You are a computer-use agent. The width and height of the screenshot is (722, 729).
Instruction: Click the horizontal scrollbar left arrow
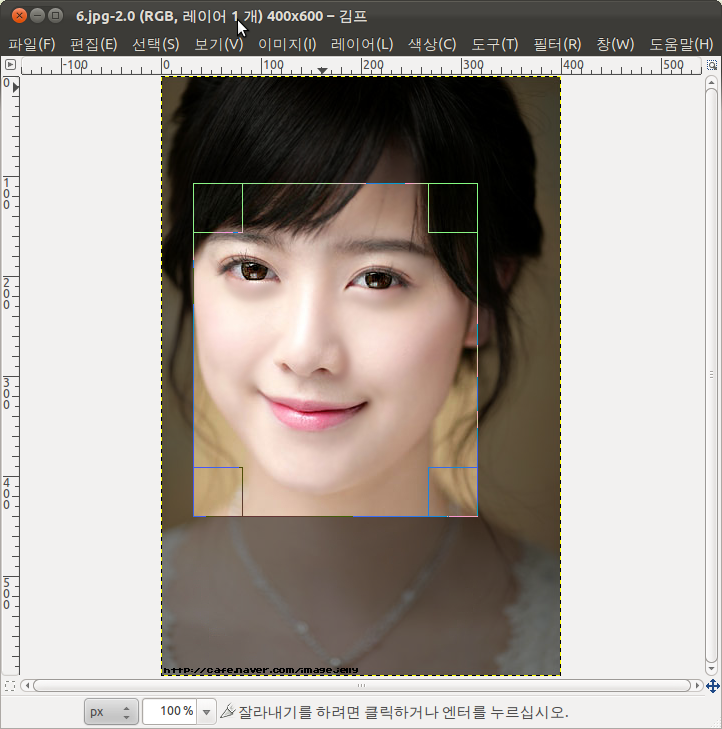[x=27, y=685]
